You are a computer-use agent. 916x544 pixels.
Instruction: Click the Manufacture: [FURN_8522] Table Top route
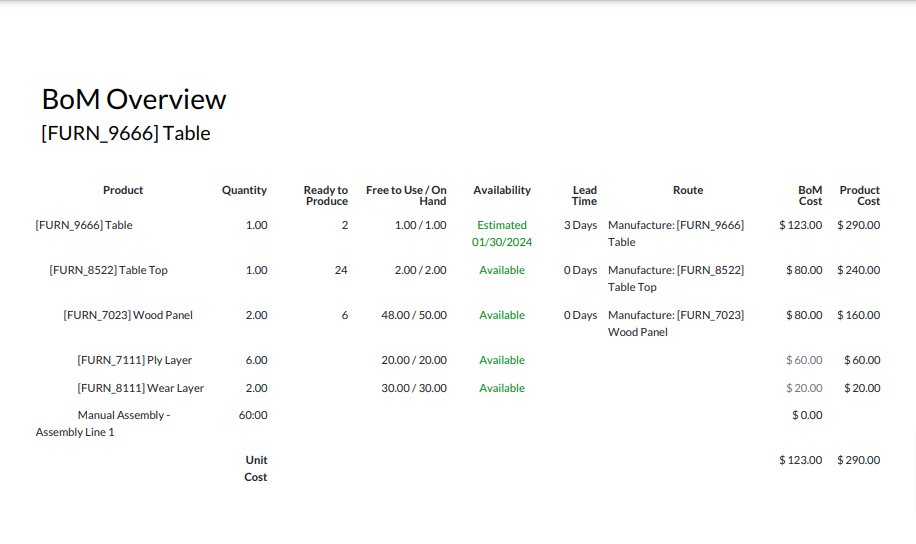coord(676,278)
